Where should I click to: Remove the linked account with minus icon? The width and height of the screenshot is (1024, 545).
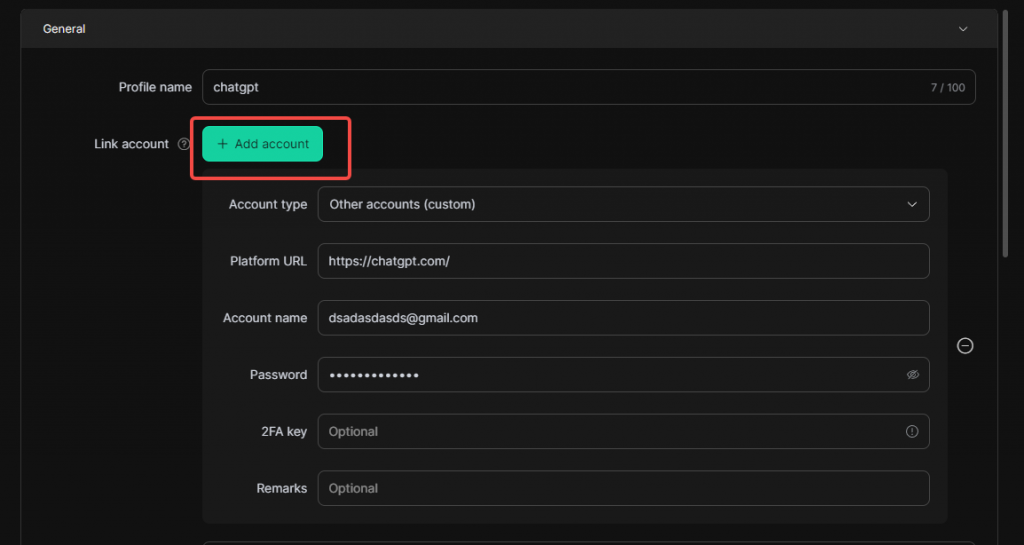coord(965,346)
